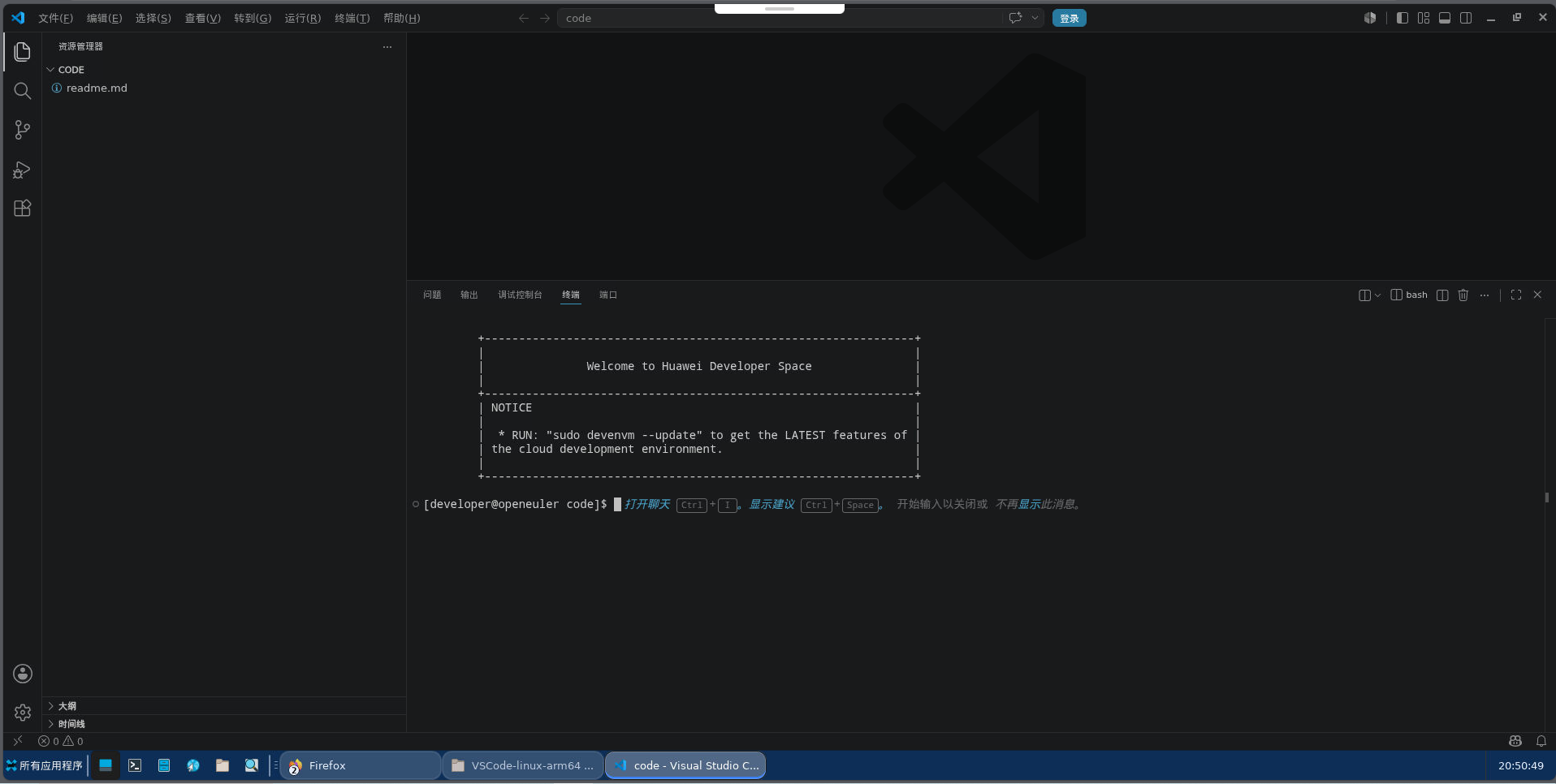
Task: Click the taskbar clock 20:50:49
Action: [x=1520, y=765]
